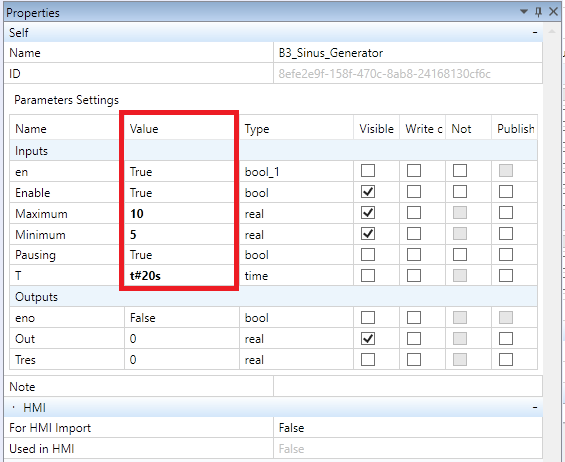The image size is (565, 462).
Task: Toggle Write checkbox for Tres row
Action: click(414, 359)
